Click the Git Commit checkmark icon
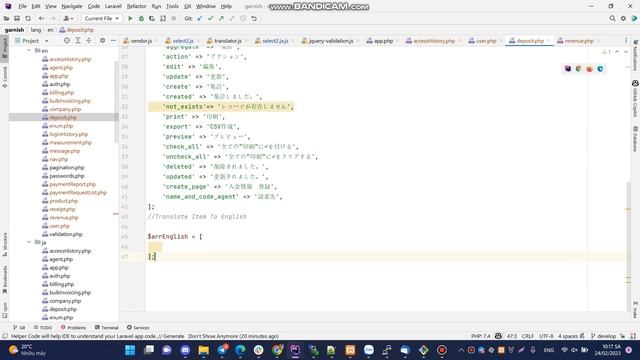 coord(210,18)
